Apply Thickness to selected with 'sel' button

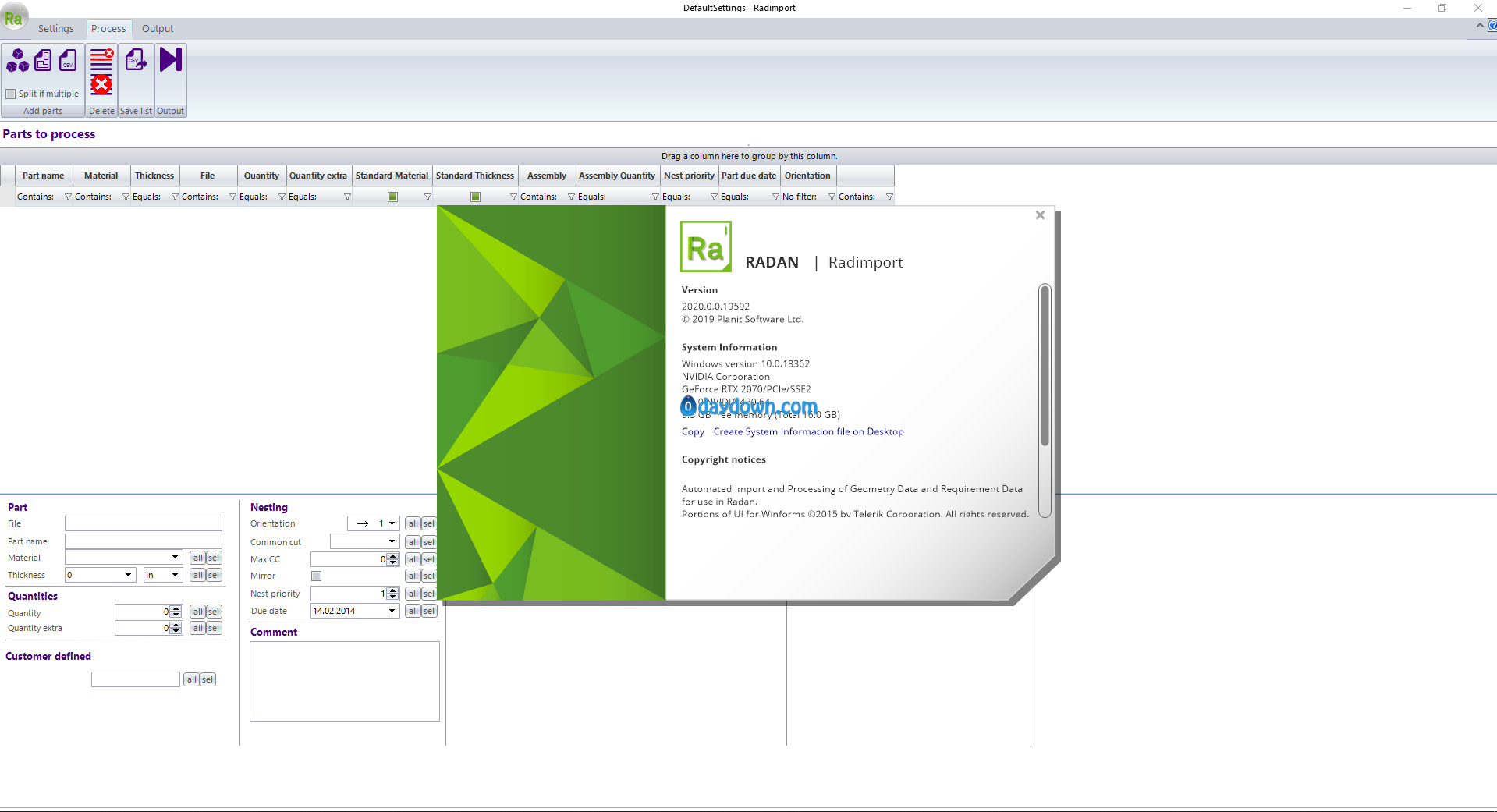[x=214, y=575]
